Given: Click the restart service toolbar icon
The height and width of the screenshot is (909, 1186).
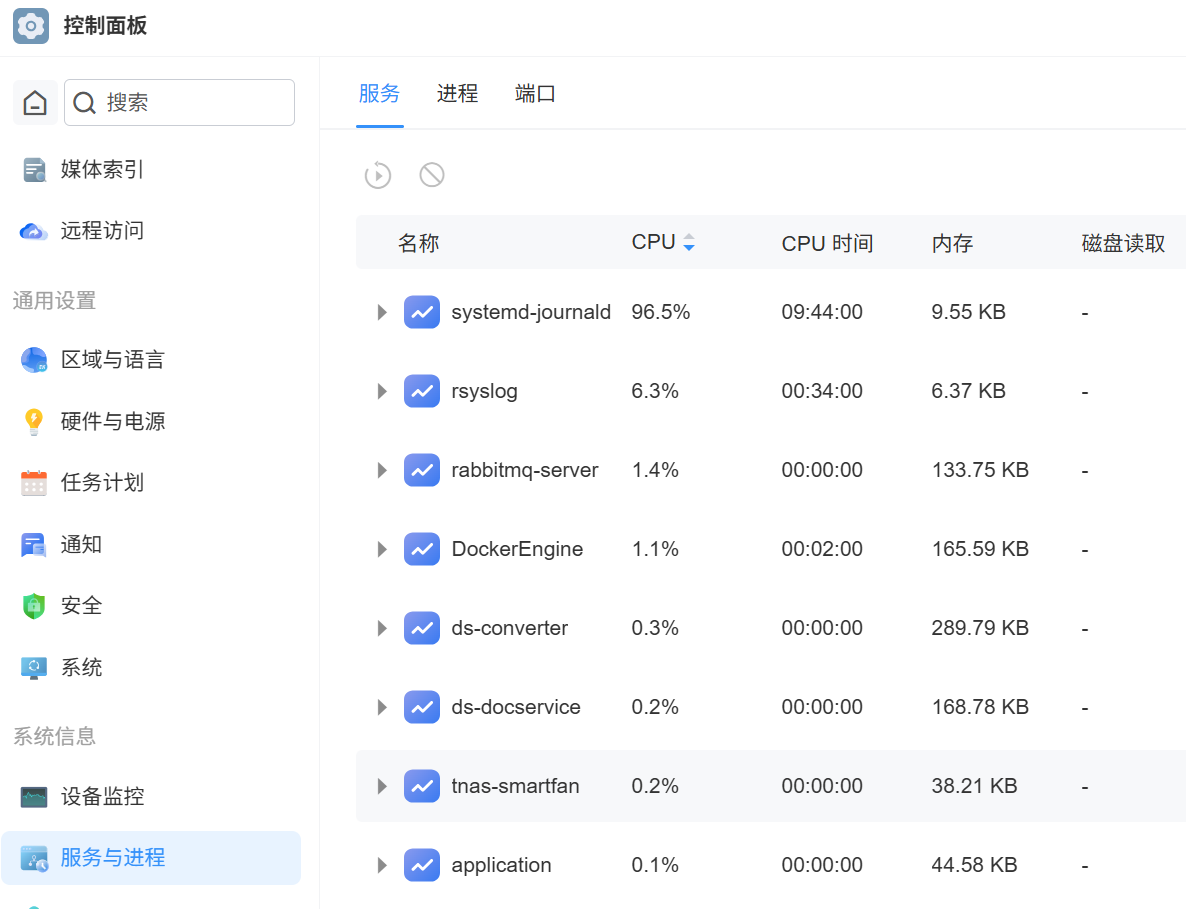Looking at the screenshot, I should 378,175.
